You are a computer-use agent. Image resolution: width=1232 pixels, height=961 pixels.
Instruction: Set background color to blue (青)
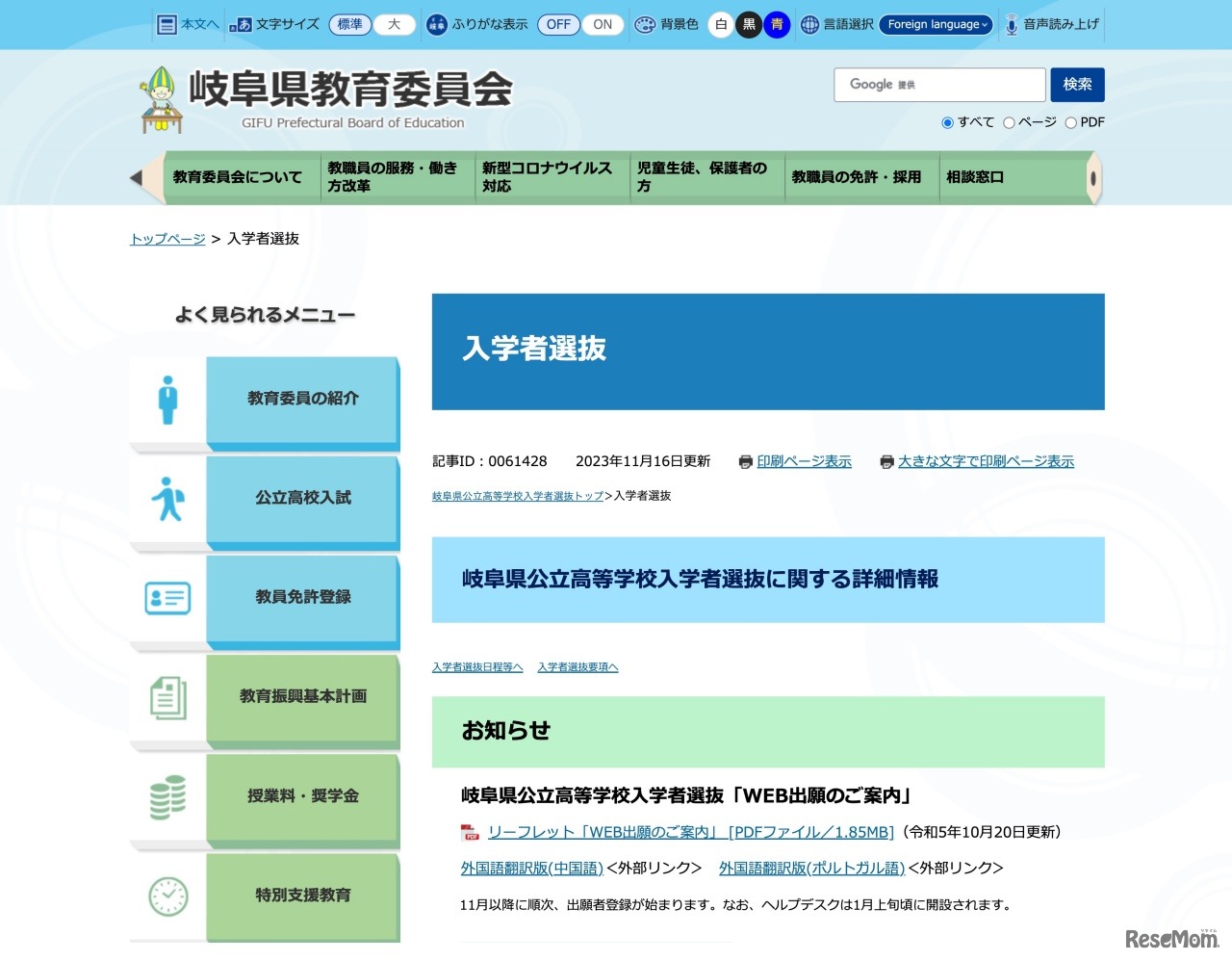(x=777, y=25)
